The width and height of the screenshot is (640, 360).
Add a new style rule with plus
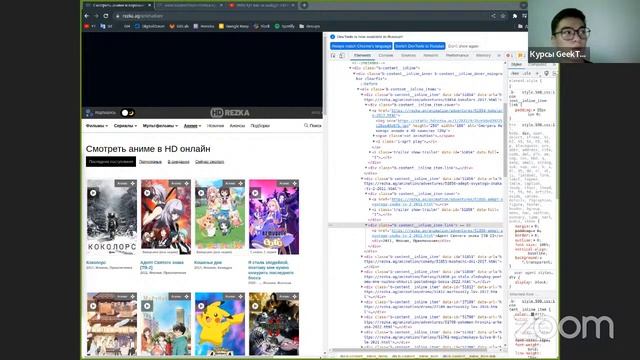click(537, 73)
